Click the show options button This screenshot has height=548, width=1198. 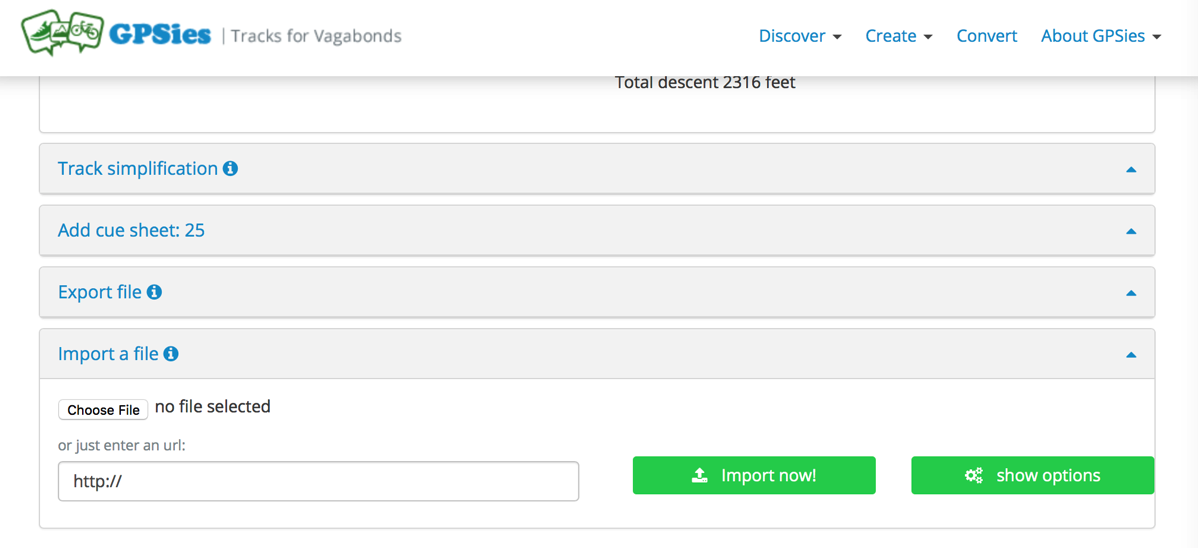coord(1033,475)
